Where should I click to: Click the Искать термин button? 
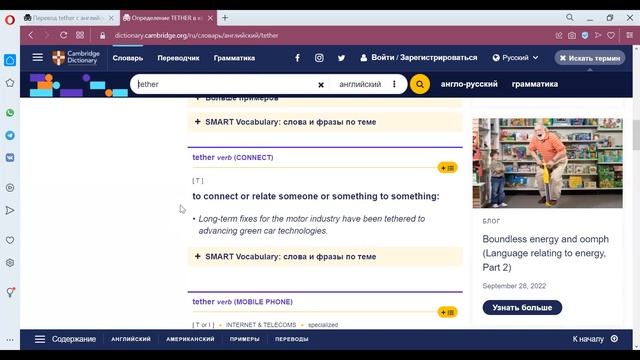590,58
